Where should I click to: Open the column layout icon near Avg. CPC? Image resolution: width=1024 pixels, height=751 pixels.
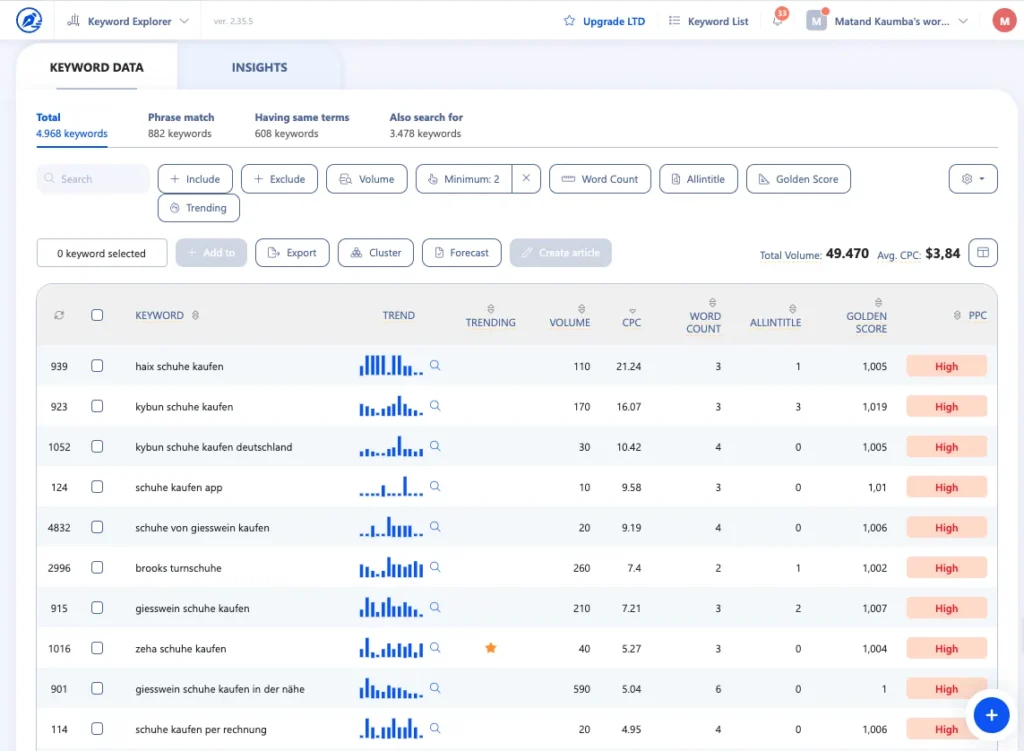pos(982,253)
